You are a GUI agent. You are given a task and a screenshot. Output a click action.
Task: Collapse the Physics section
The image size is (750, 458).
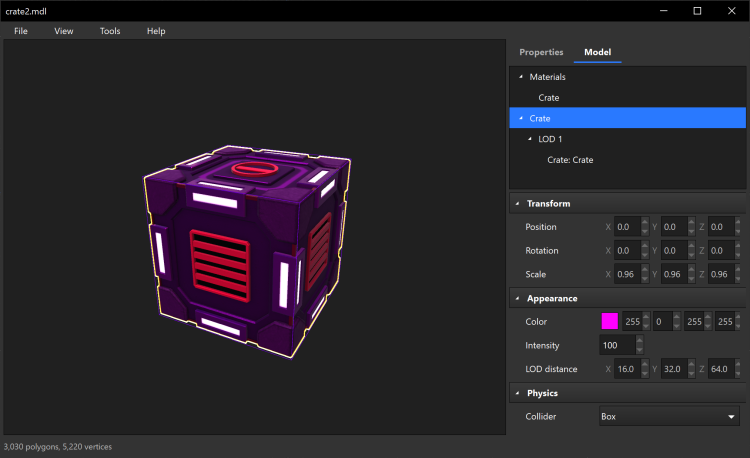(x=517, y=393)
